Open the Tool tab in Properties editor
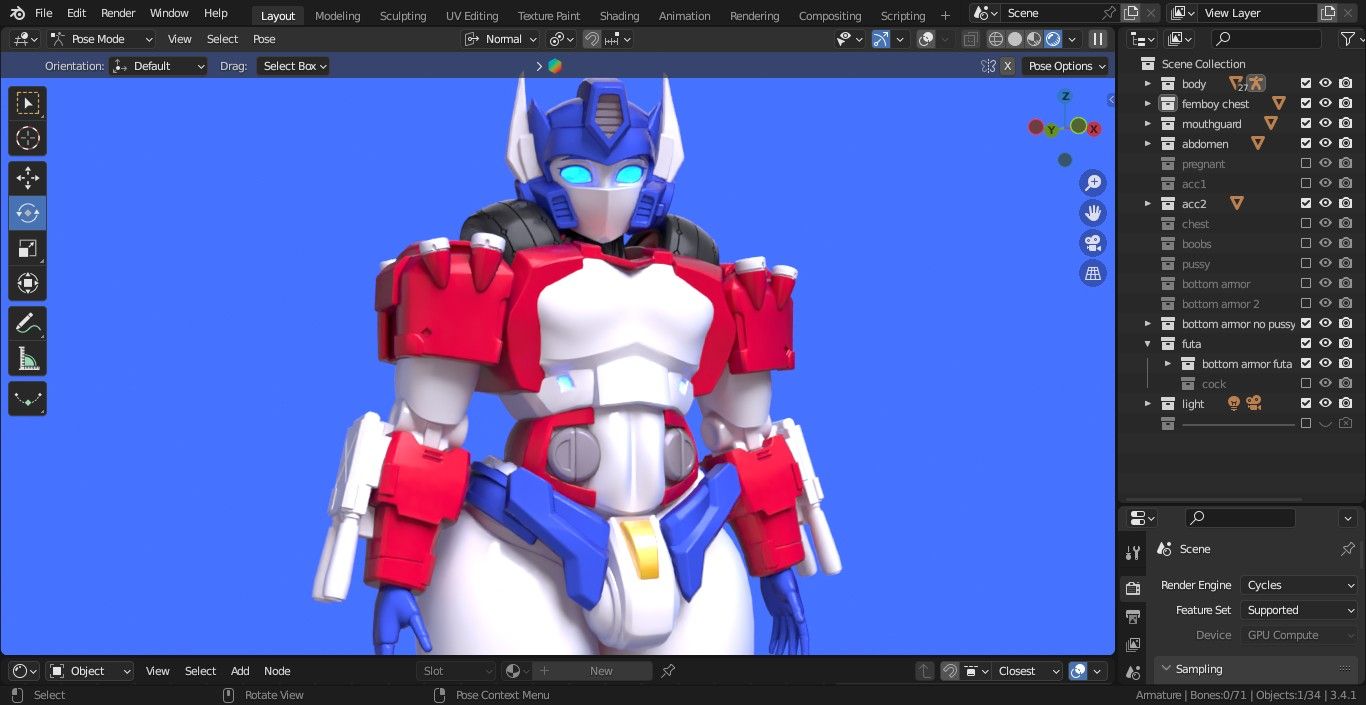 [1133, 553]
